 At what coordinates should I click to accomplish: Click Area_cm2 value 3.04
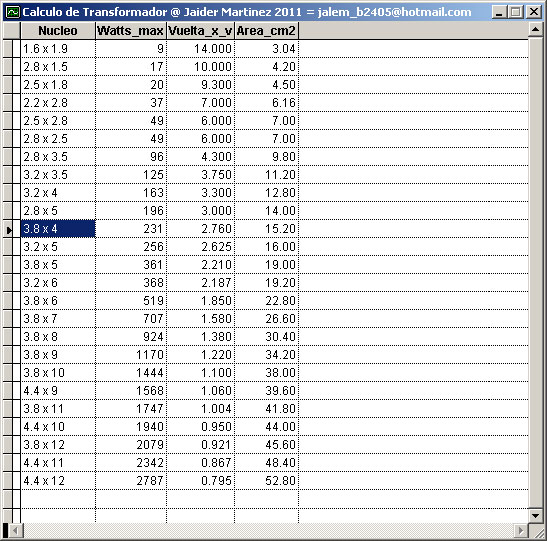267,49
